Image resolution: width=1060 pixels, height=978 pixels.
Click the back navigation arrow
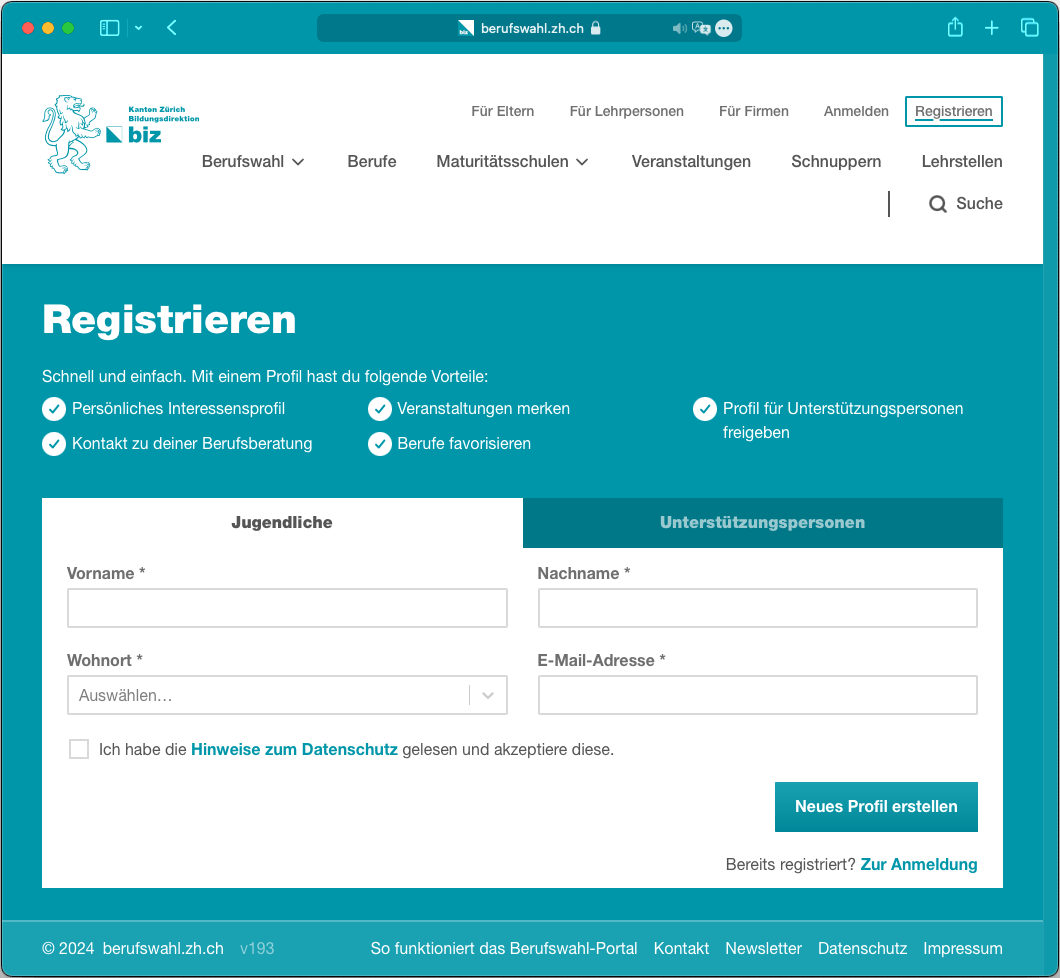[x=171, y=28]
